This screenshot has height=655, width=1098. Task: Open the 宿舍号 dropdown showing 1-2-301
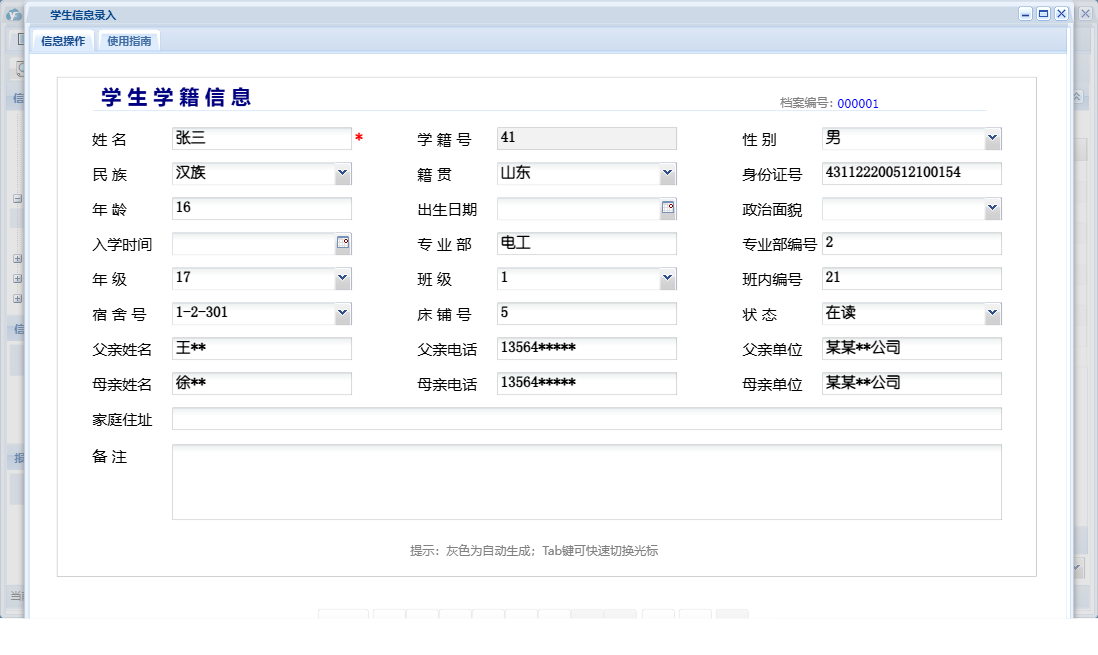343,313
